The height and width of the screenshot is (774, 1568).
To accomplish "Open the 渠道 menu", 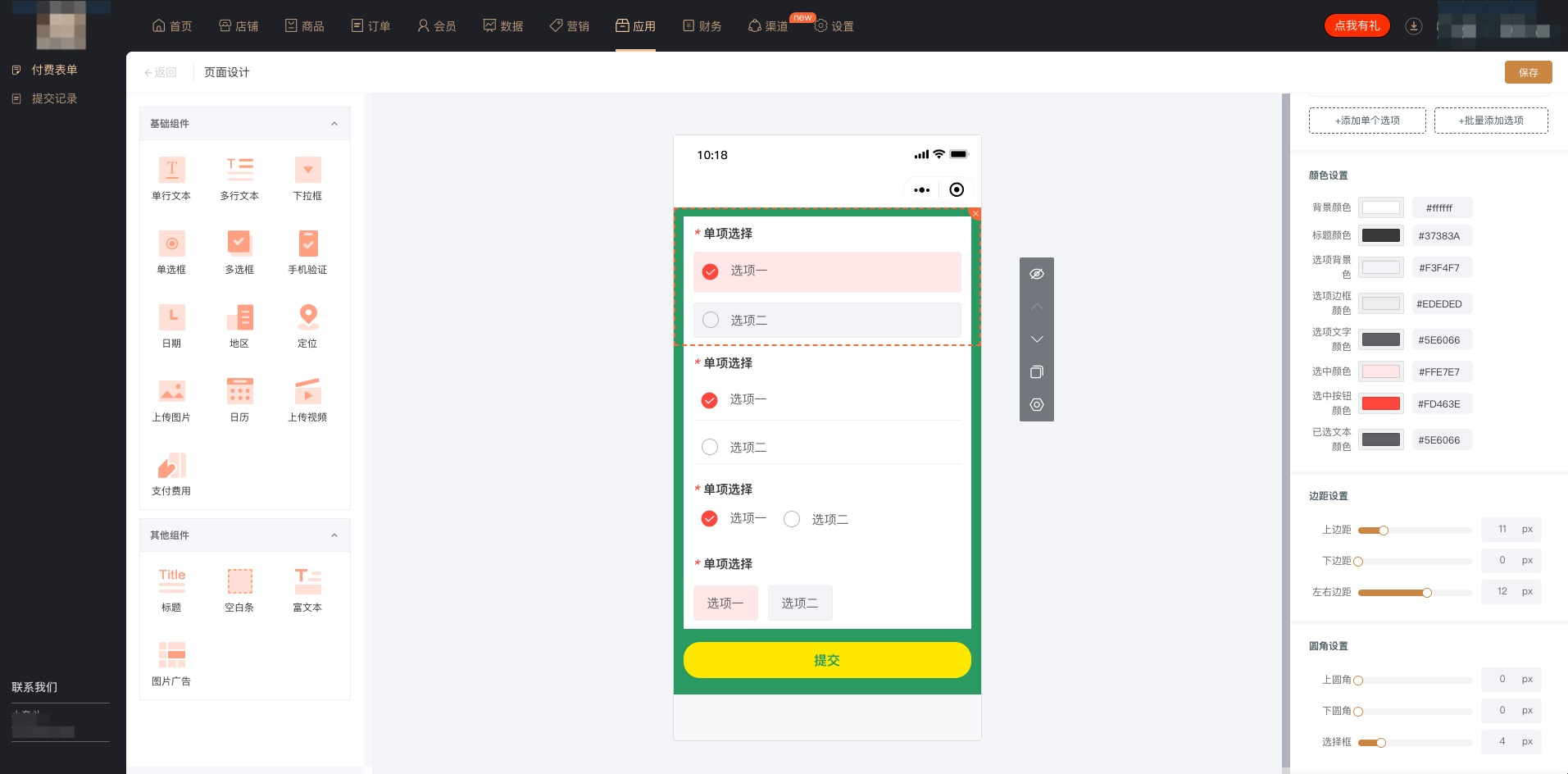I will point(769,26).
